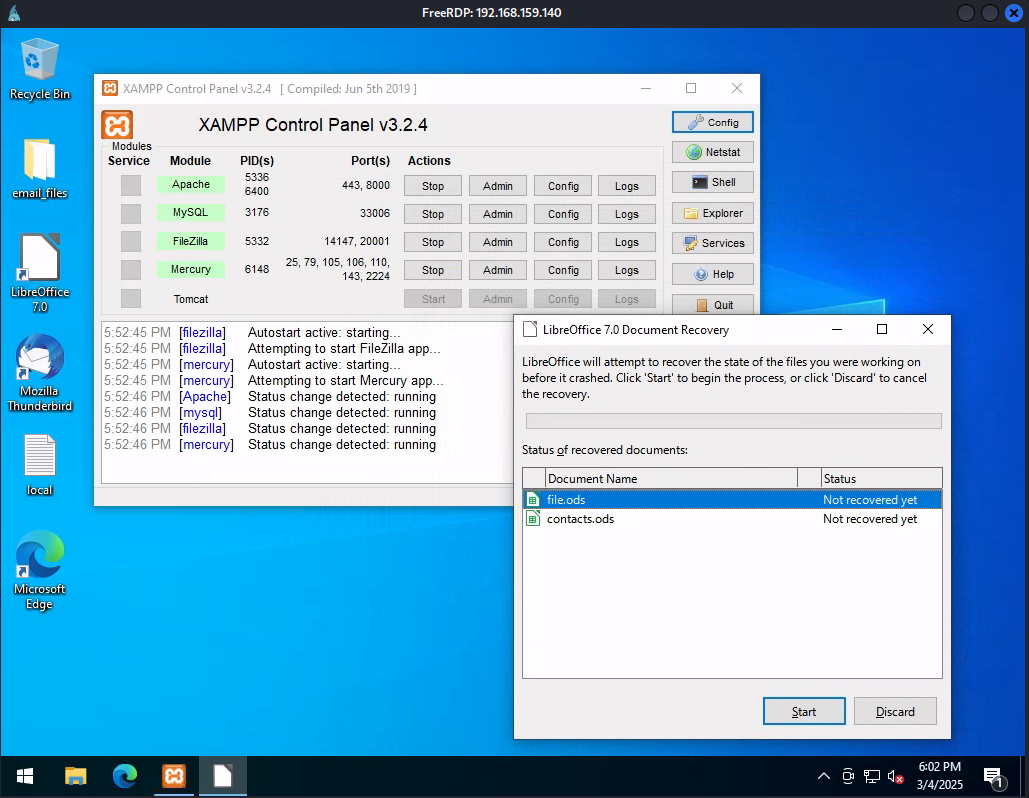Open FileZilla Admin
1029x798 pixels.
point(497,242)
